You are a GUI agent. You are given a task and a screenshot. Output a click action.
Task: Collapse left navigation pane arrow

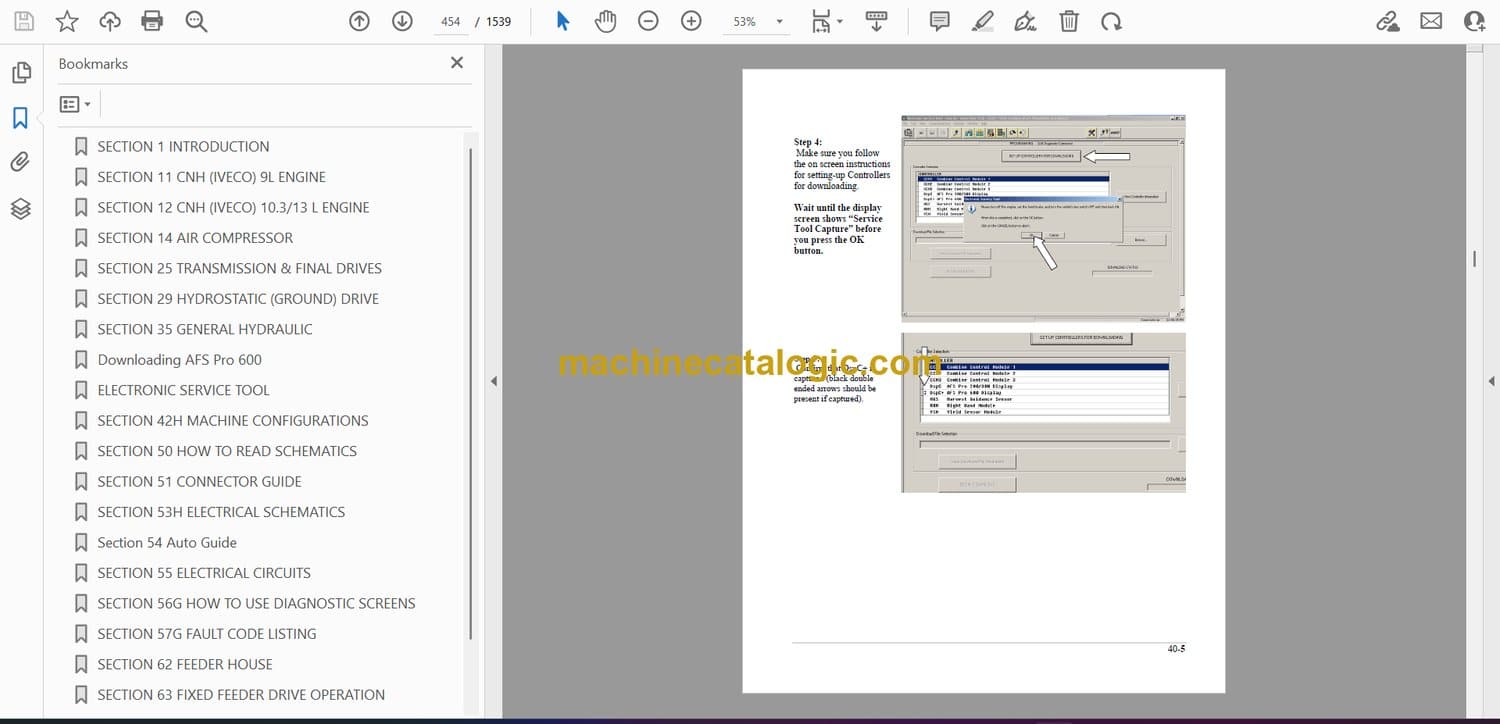pyautogui.click(x=492, y=381)
